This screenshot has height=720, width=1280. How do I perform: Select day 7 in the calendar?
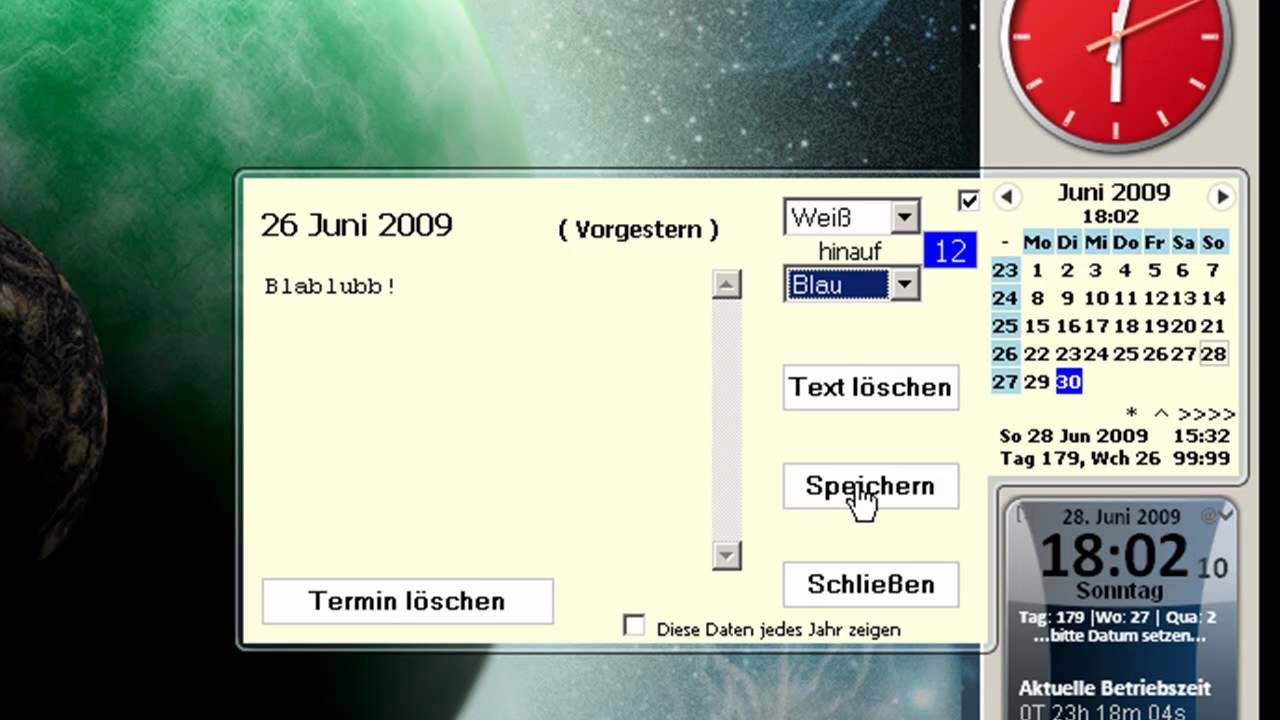coord(1213,270)
